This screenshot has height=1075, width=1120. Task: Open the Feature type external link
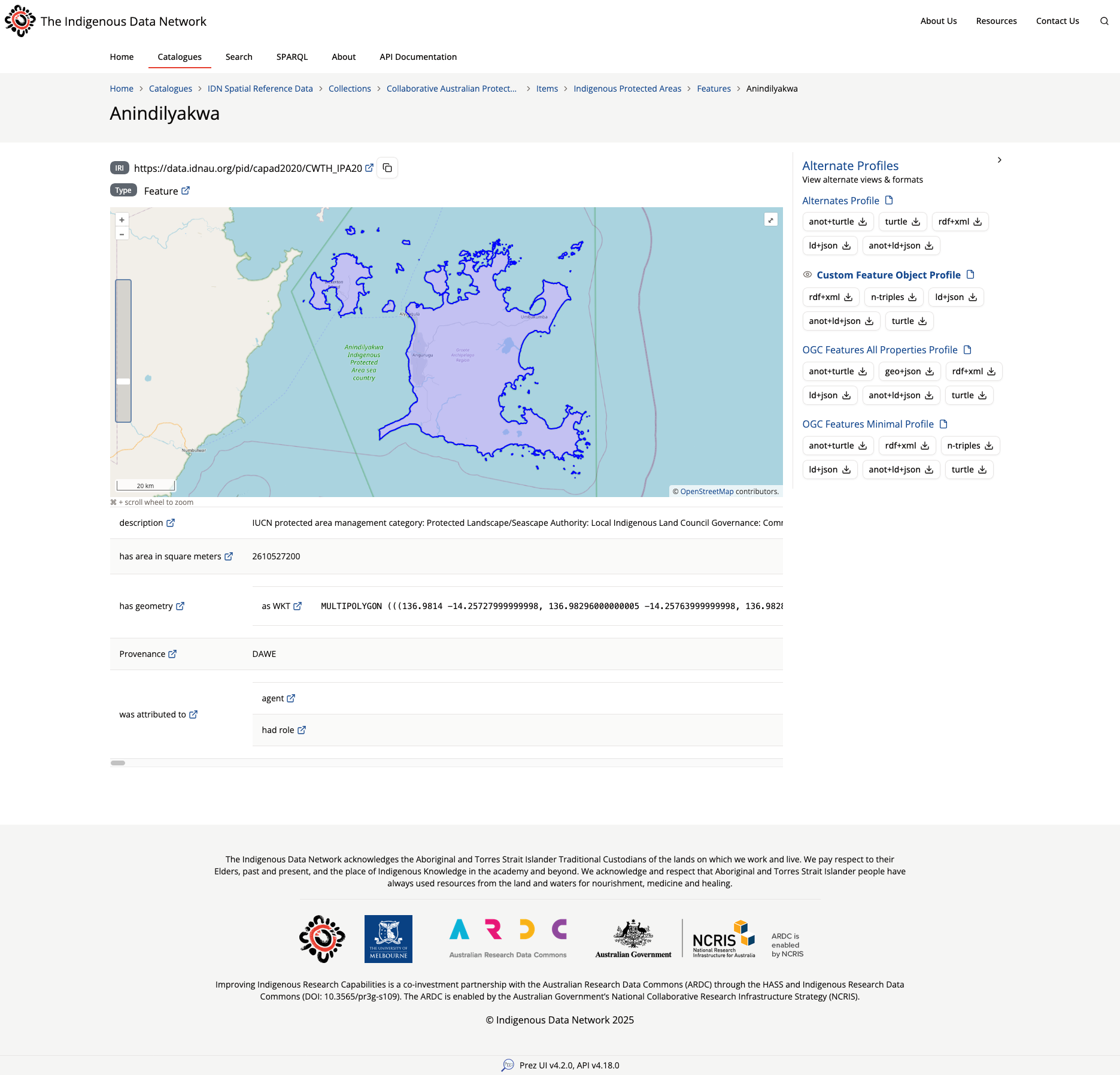tap(186, 190)
